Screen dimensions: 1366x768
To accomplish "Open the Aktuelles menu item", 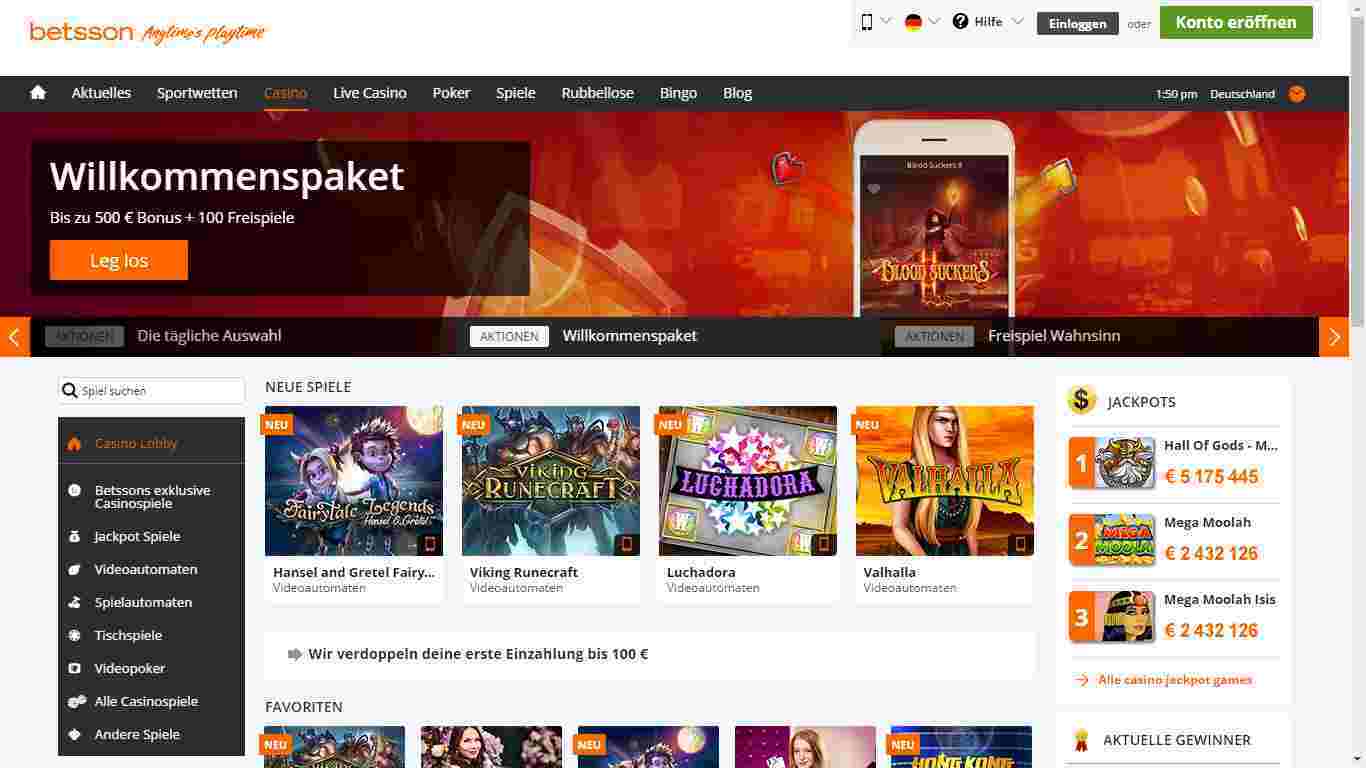I will pyautogui.click(x=101, y=93).
